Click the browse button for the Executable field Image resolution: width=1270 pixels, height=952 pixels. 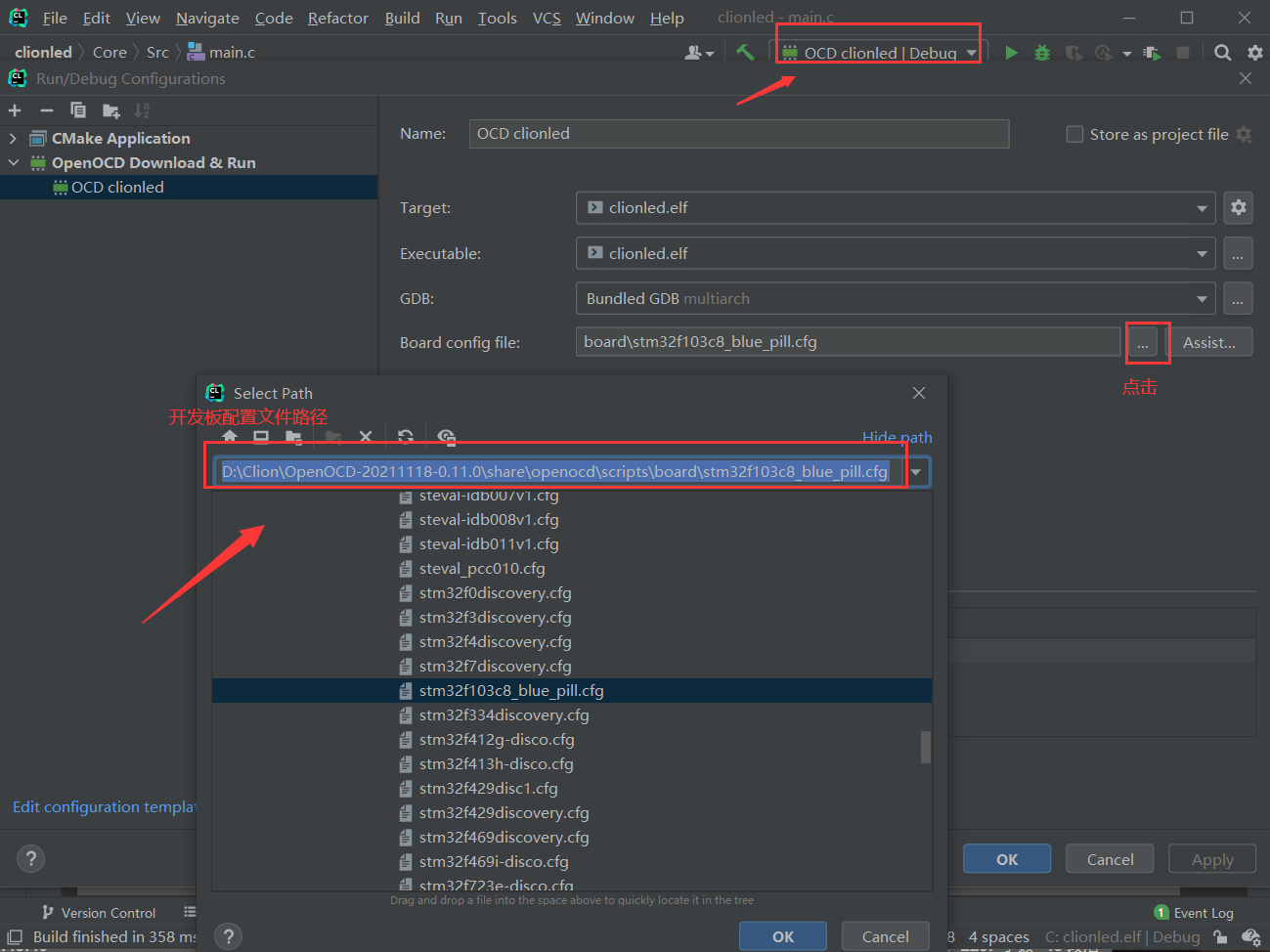coord(1238,254)
